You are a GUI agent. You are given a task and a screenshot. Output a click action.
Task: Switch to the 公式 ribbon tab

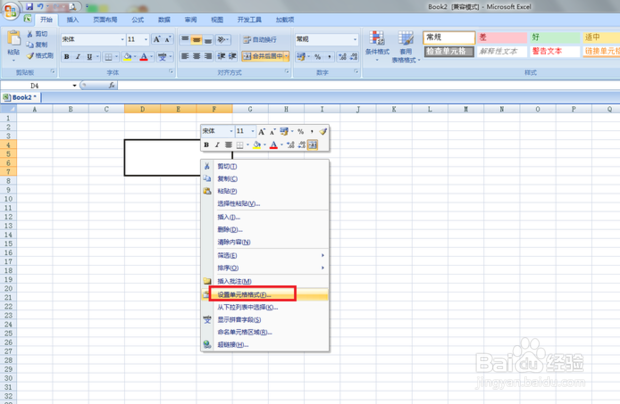click(x=138, y=19)
